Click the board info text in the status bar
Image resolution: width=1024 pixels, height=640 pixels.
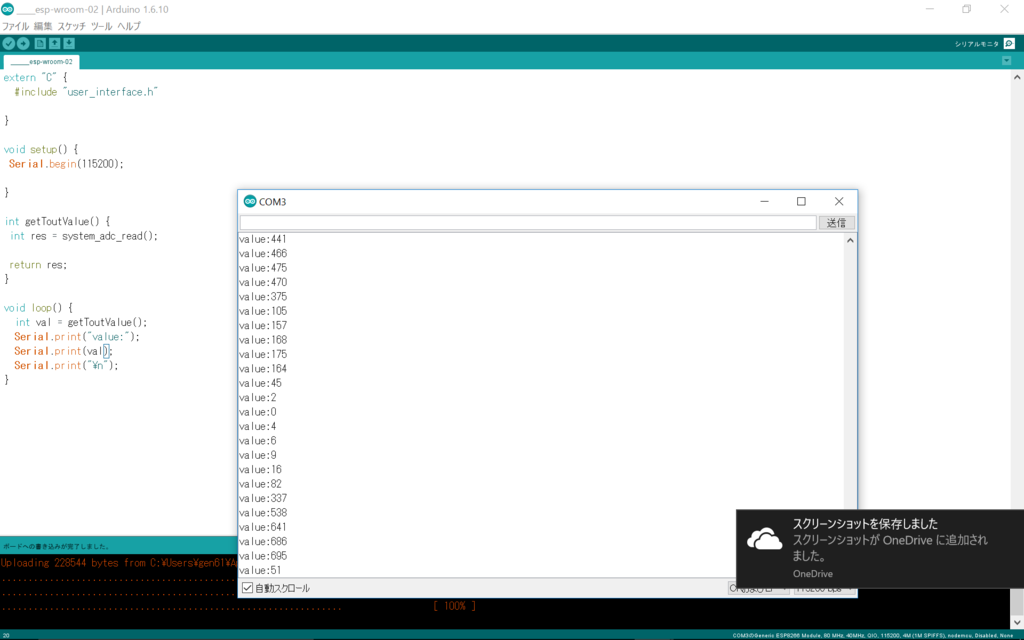point(872,635)
